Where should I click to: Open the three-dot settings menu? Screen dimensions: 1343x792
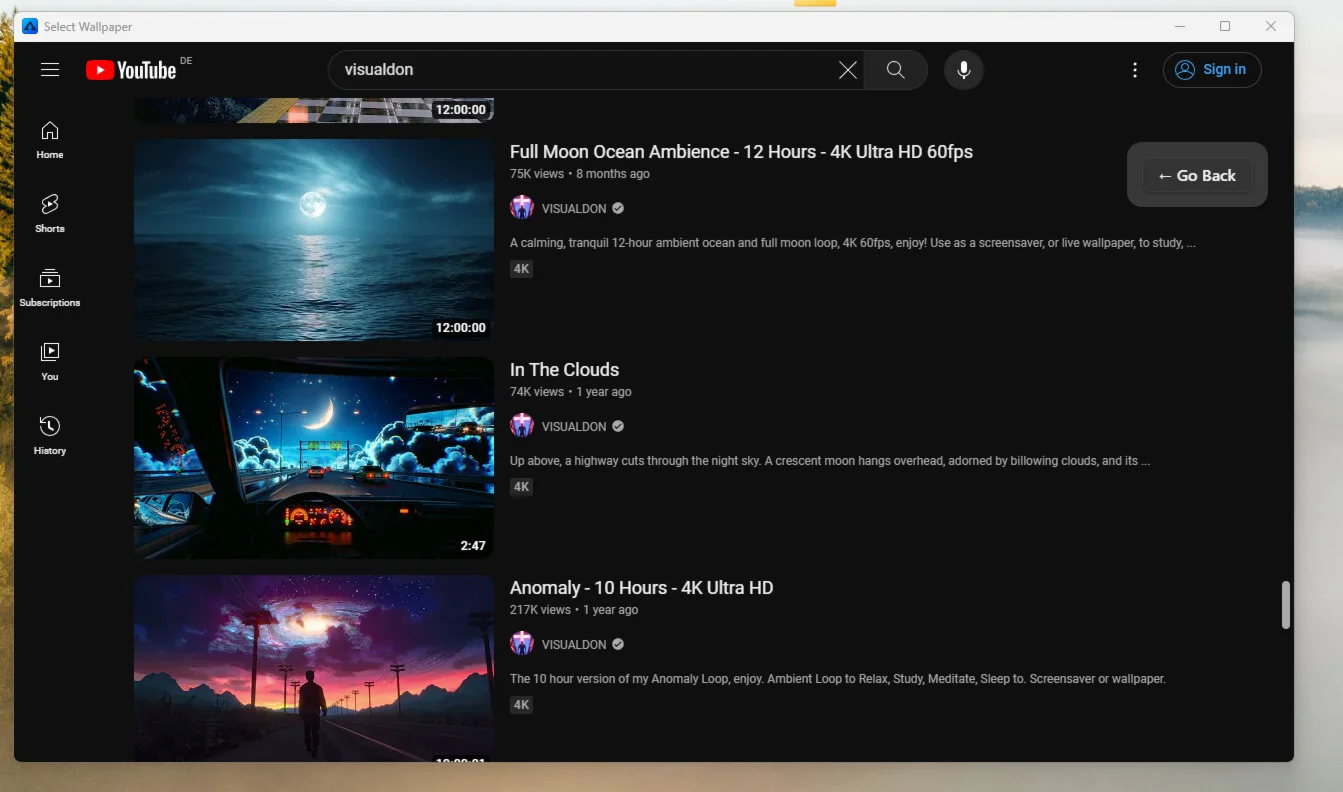tap(1134, 70)
